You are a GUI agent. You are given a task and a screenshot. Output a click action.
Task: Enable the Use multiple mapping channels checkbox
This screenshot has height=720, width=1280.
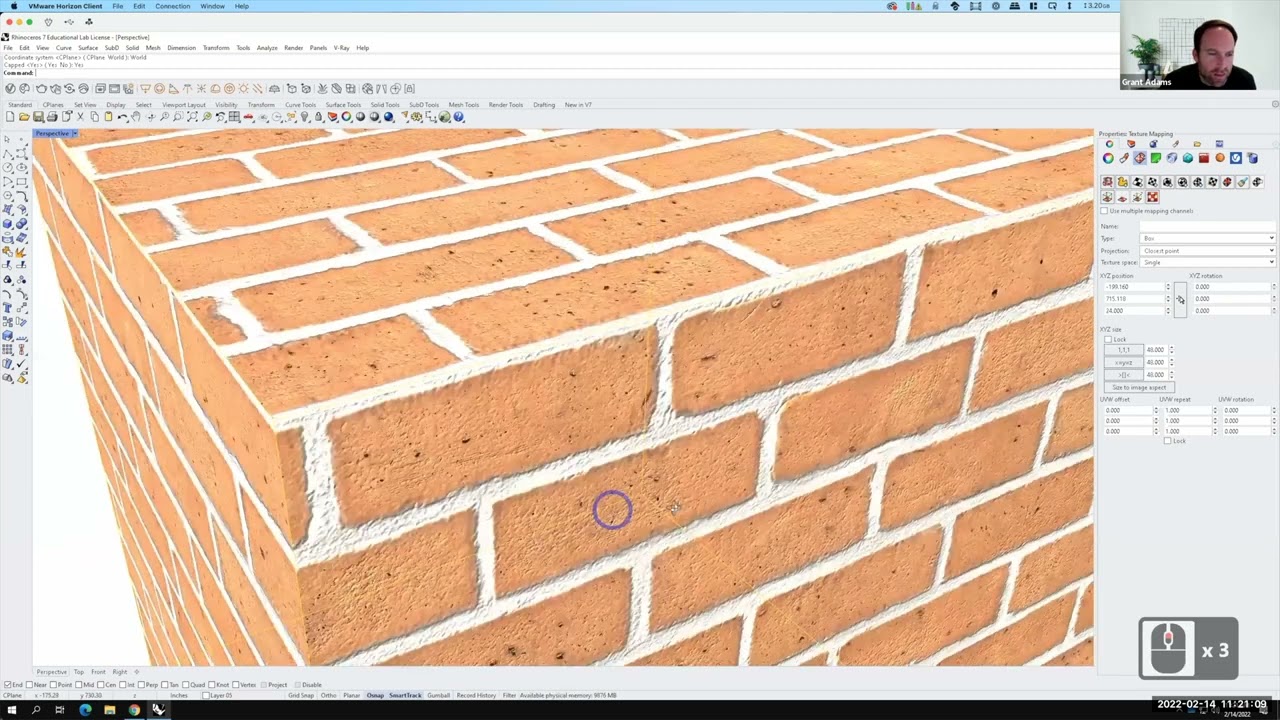[1104, 211]
